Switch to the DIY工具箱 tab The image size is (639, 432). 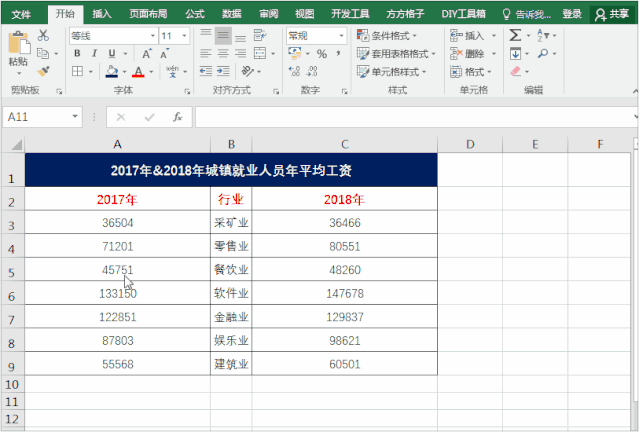463,14
